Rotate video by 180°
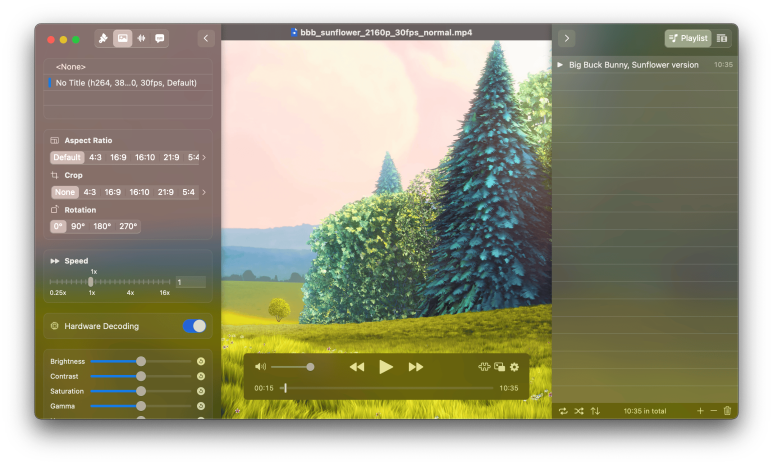 pyautogui.click(x=102, y=226)
